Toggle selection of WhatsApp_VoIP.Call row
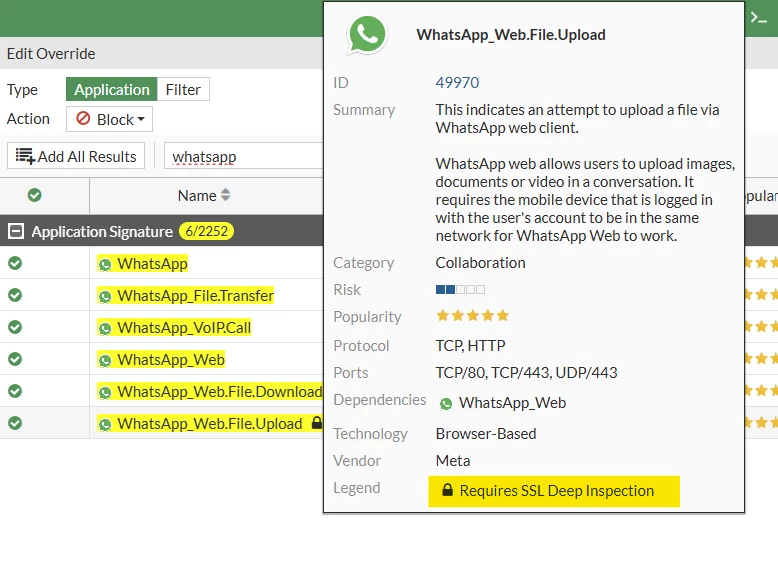The height and width of the screenshot is (561, 778). [x=15, y=327]
